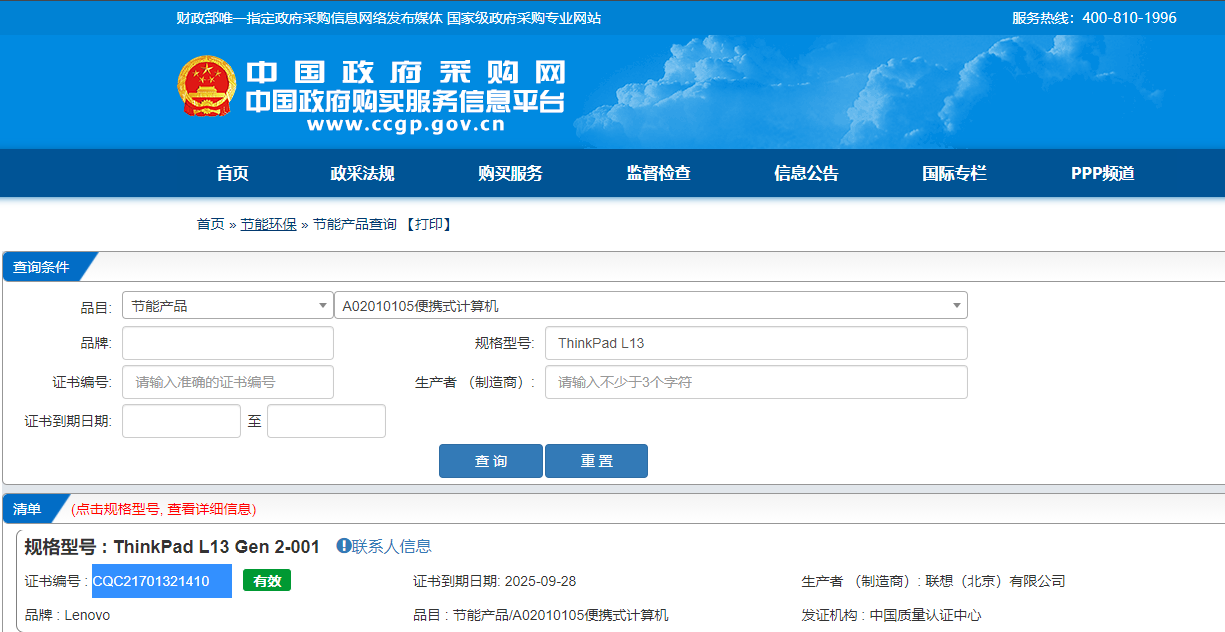Screen dimensions: 1225x632
Task: Open the 首页 navigation menu item
Action: [232, 173]
